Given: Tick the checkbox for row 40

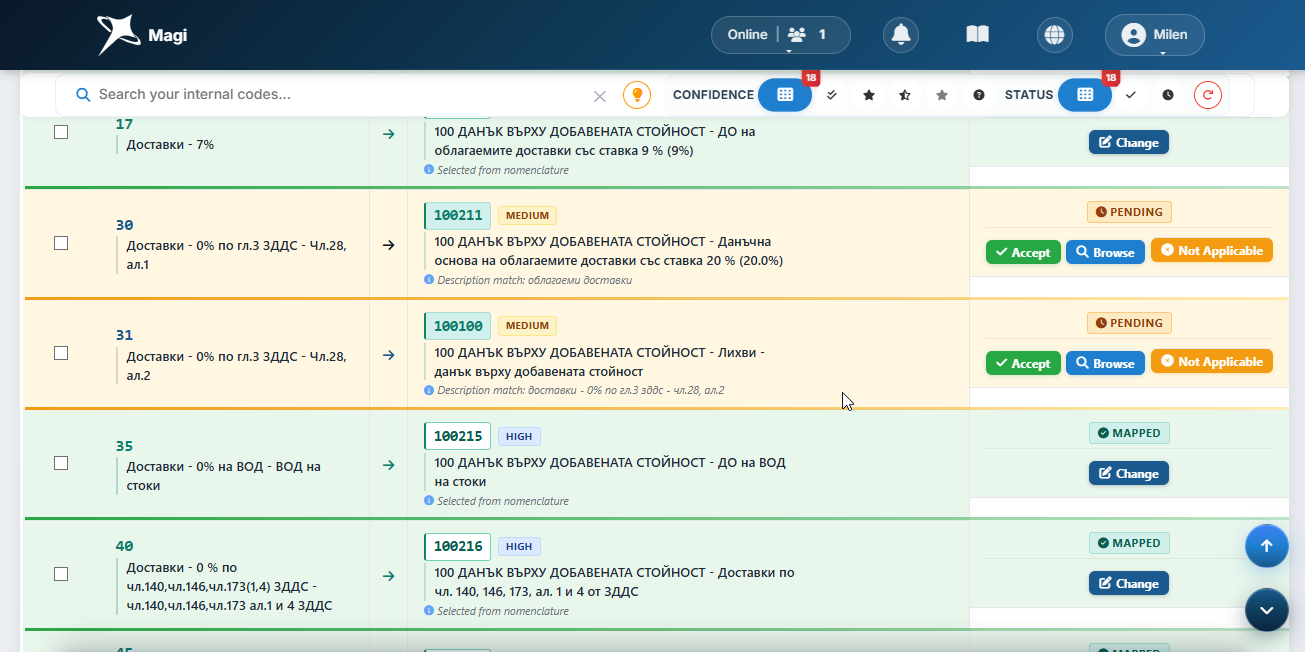Looking at the screenshot, I should [x=61, y=574].
